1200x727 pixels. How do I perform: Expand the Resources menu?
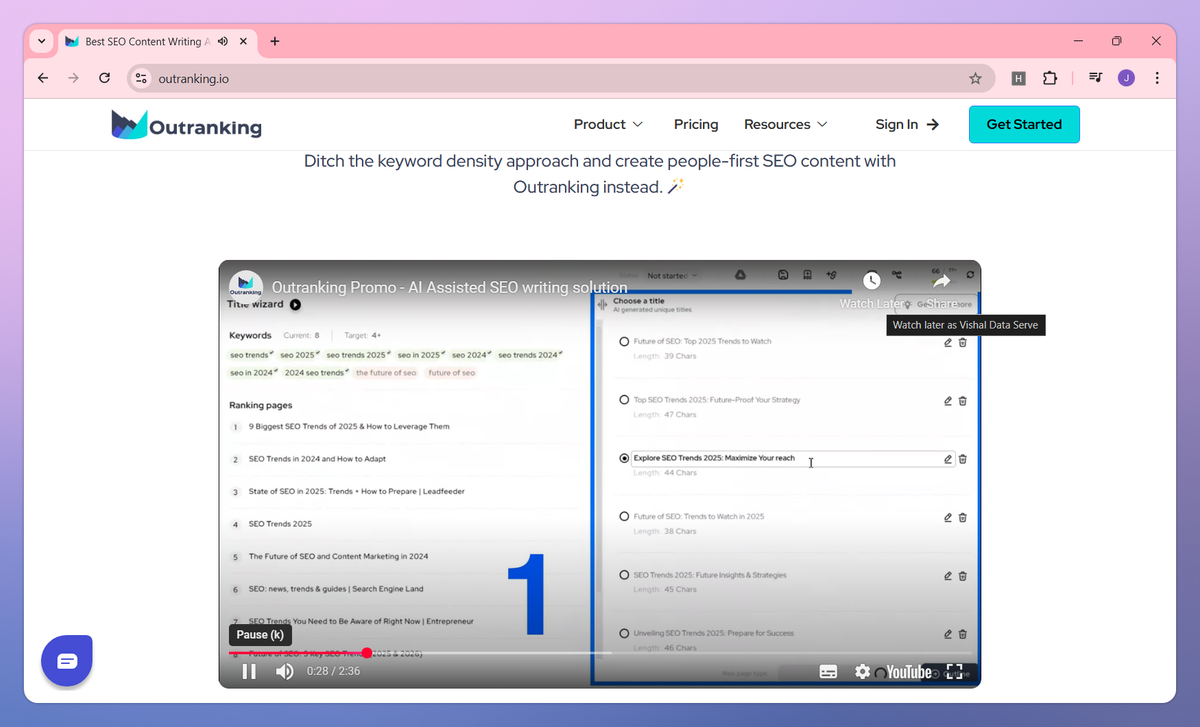pos(786,124)
